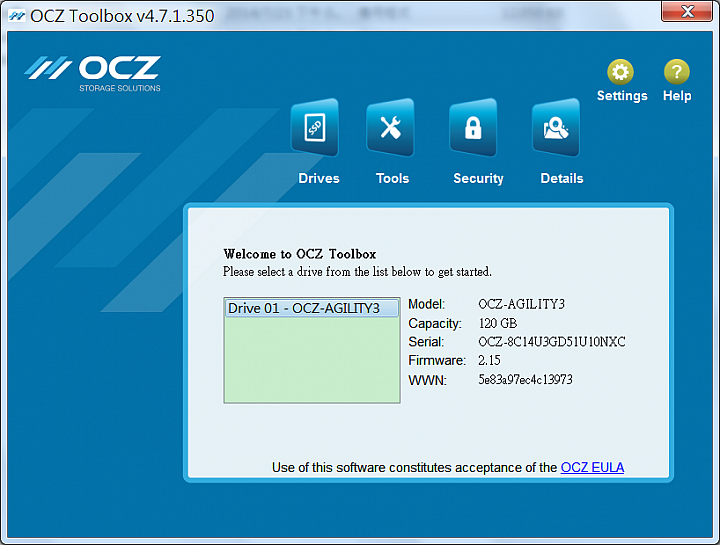The width and height of the screenshot is (720, 545).
Task: Click the Capacity: field label
Action: (435, 323)
